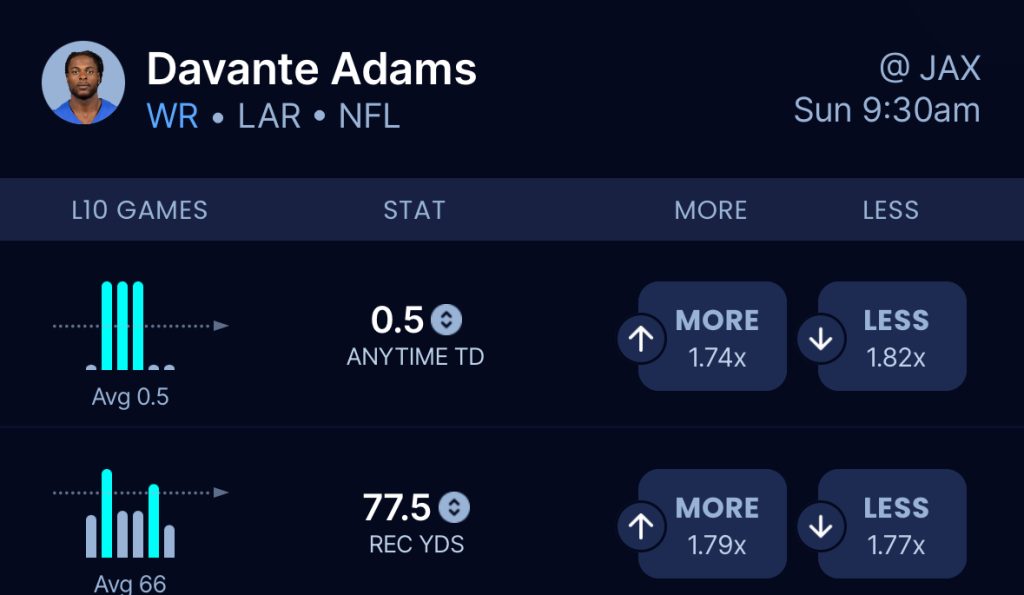Screen dimensions: 1024x595
Task: Open the Davante Adams player name
Action: 312,69
